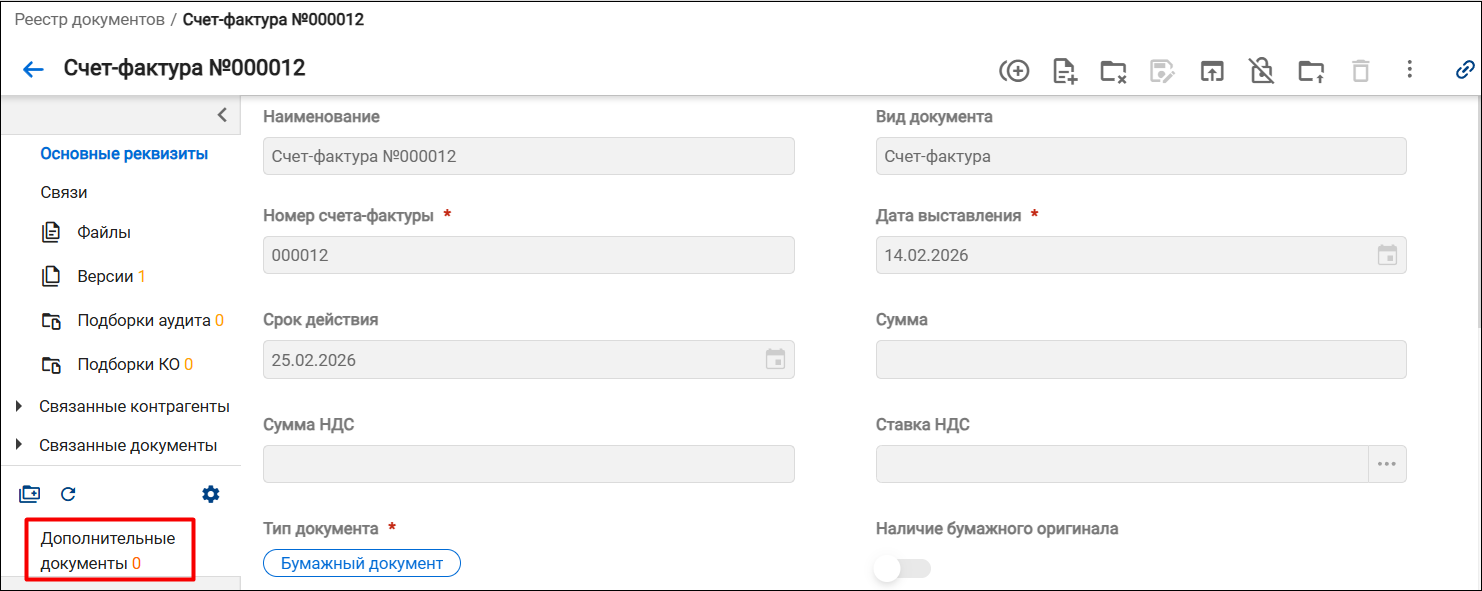Click the document with plus icon
1482x591 pixels.
point(1065,70)
